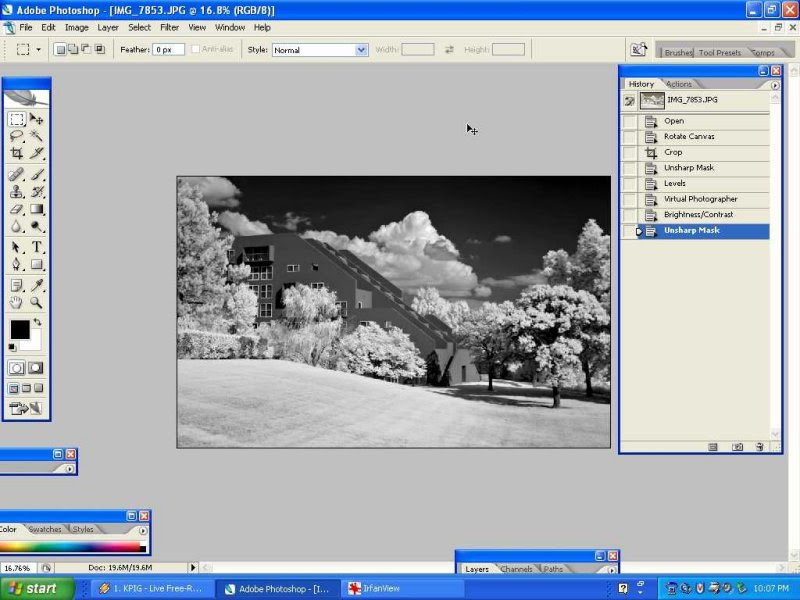Choose Add to selection mode

73,49
